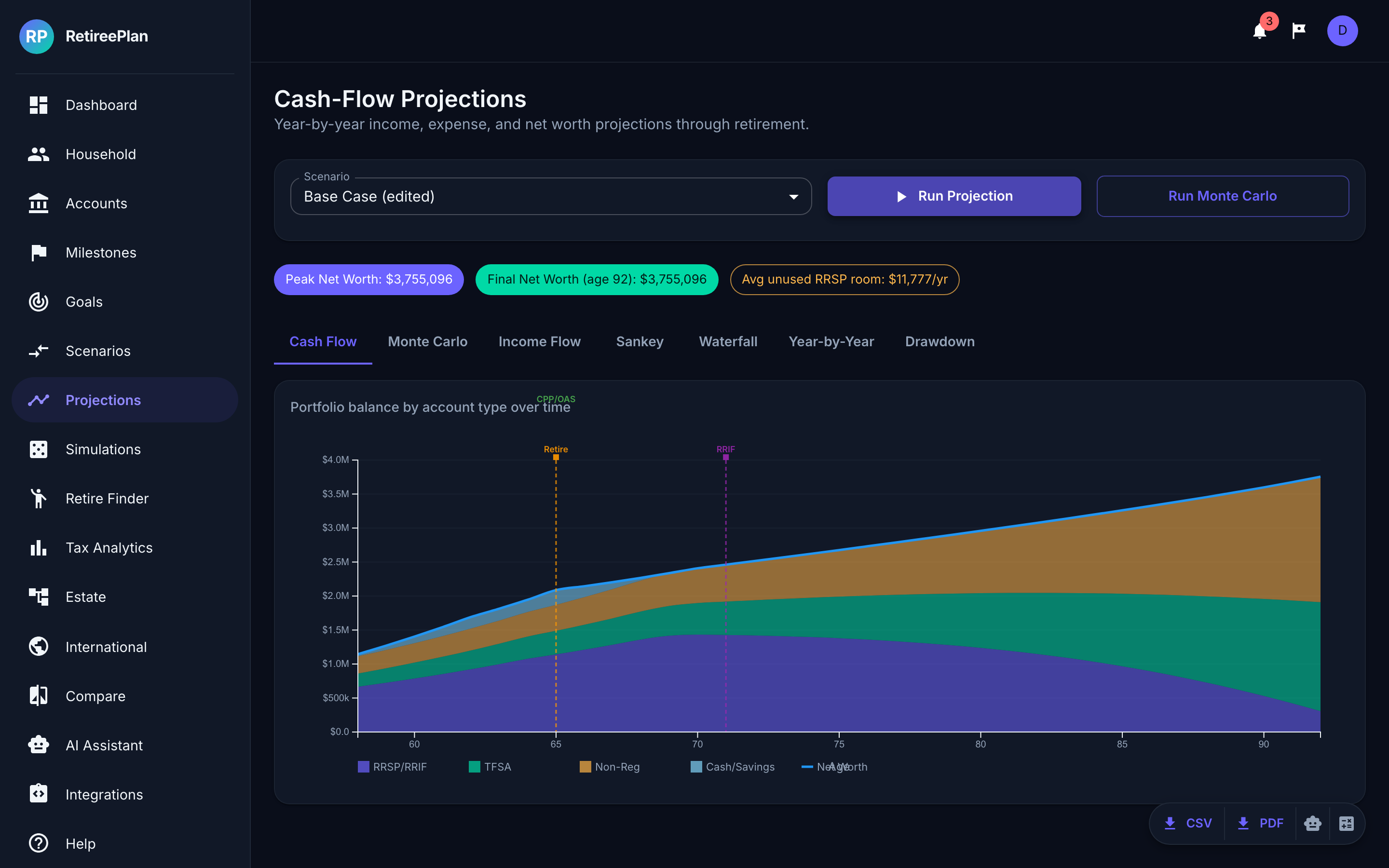The width and height of the screenshot is (1389, 868).
Task: Open the user avatar menu
Action: coord(1342,31)
